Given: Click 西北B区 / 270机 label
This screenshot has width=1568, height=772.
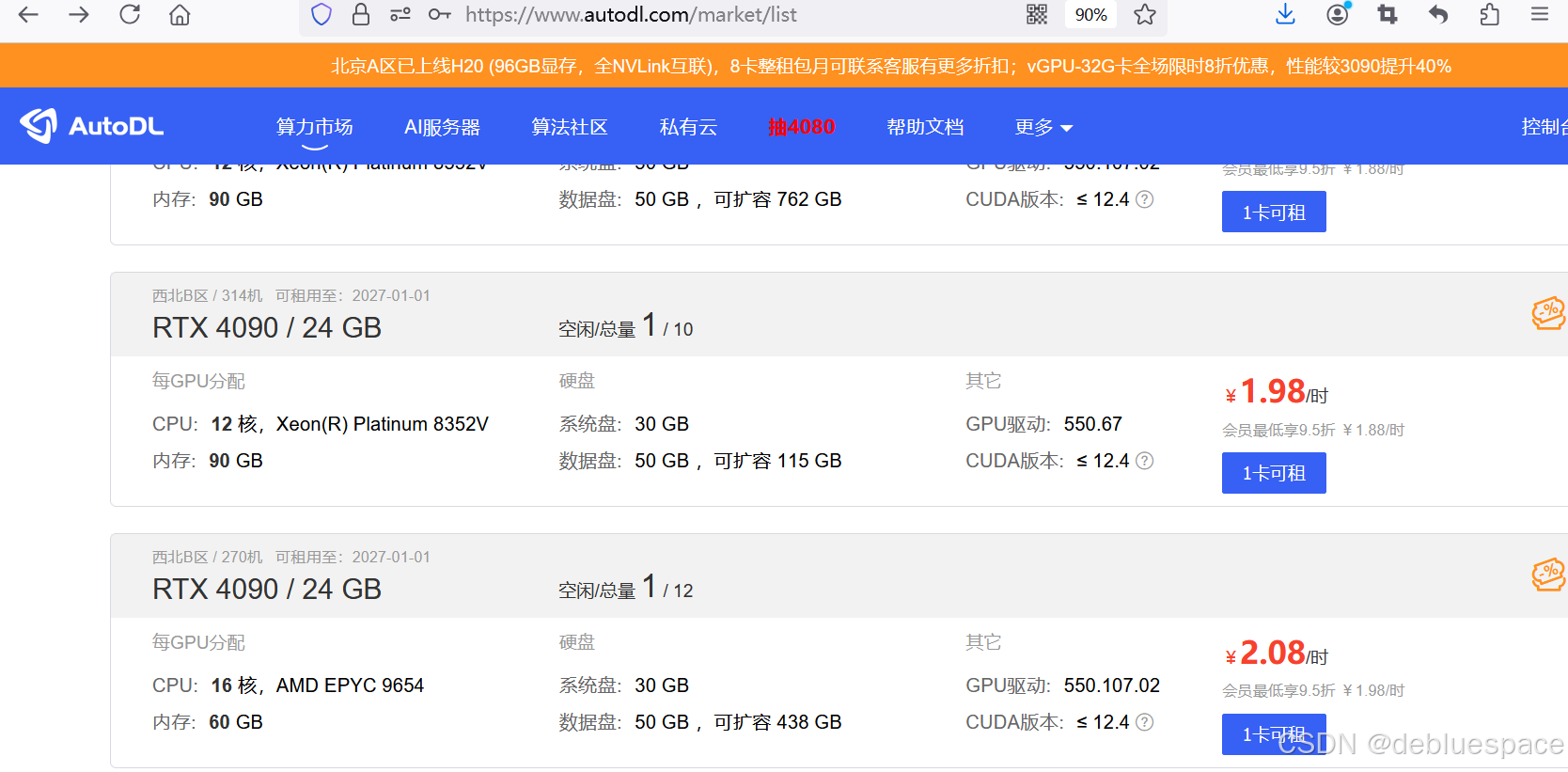Looking at the screenshot, I should tap(208, 557).
